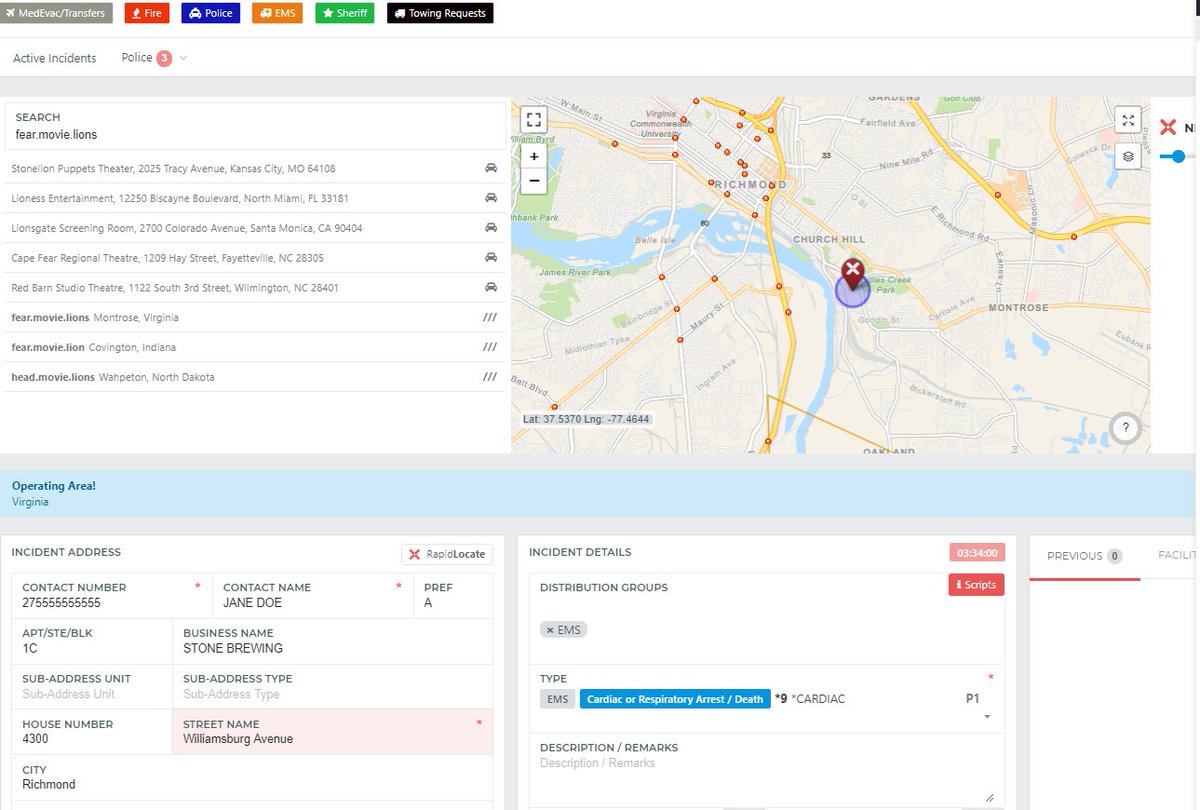Select the red Fire button

click(147, 13)
